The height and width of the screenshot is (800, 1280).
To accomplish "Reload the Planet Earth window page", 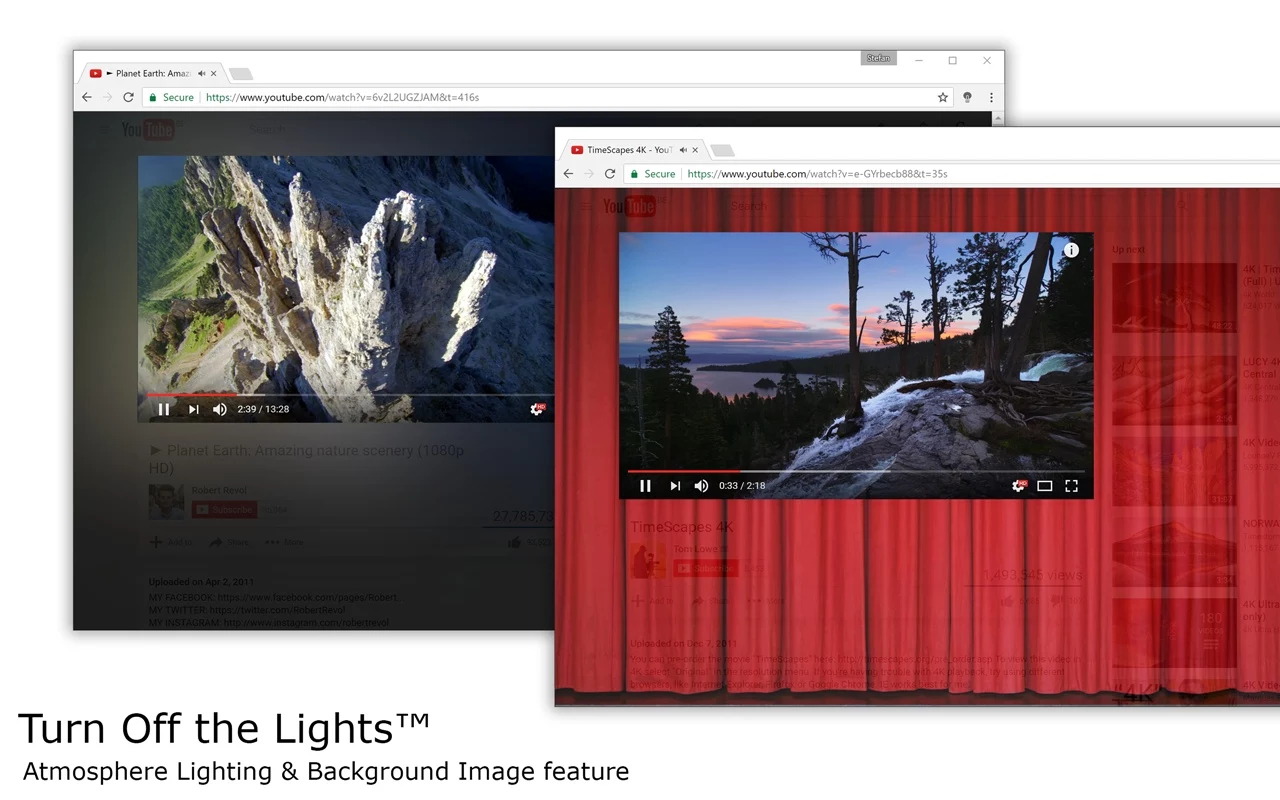I will (128, 97).
